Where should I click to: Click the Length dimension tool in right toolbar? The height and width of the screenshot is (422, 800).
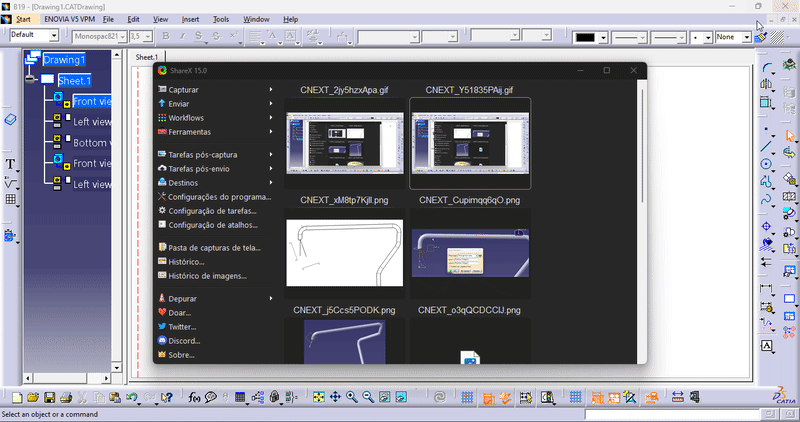[x=766, y=289]
